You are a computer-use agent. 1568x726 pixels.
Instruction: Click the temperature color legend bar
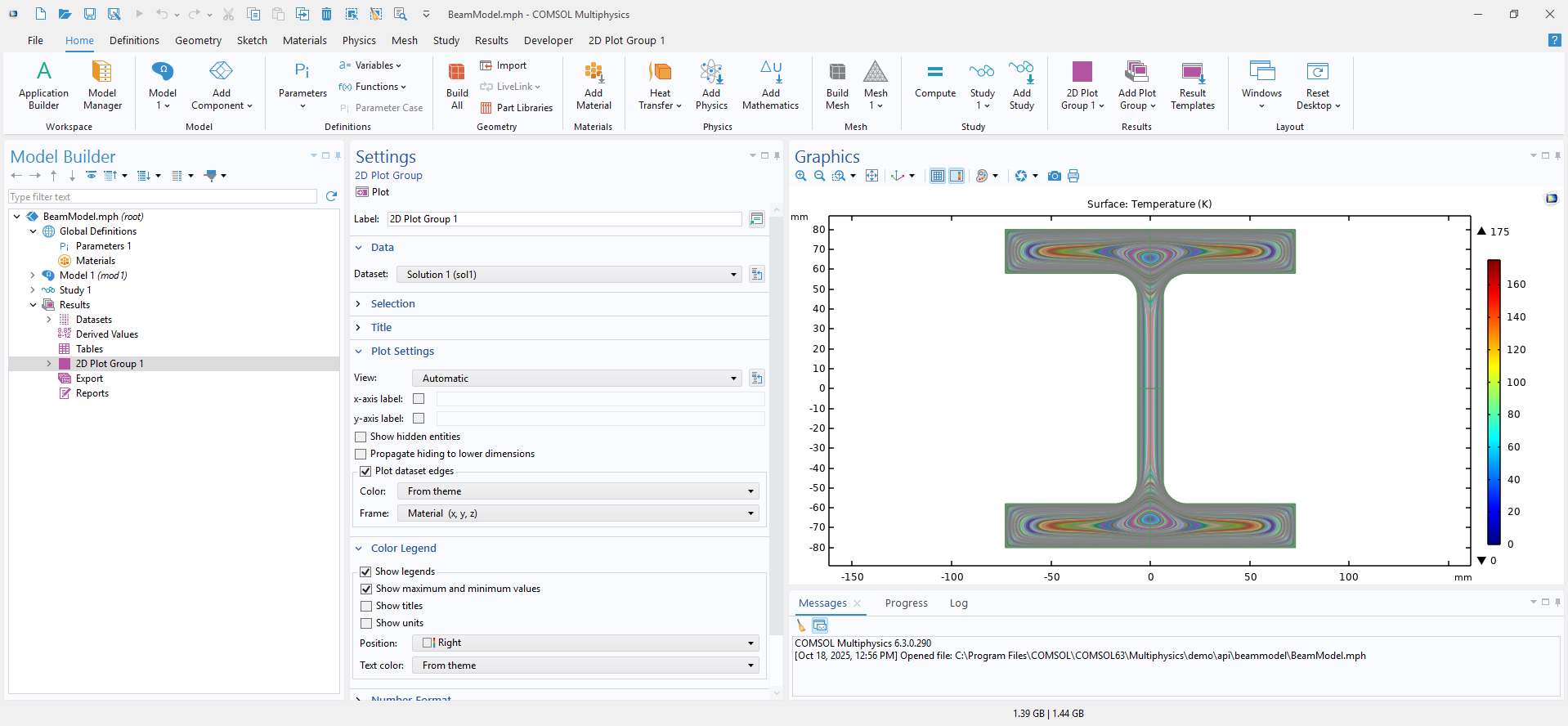pyautogui.click(x=1494, y=401)
